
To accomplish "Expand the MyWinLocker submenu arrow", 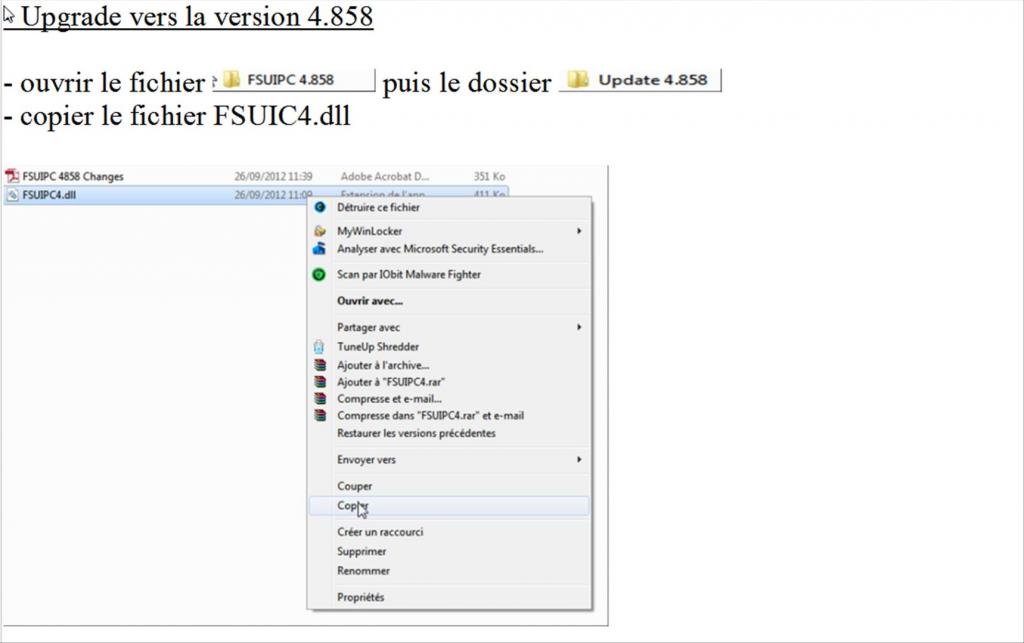I will click(579, 231).
